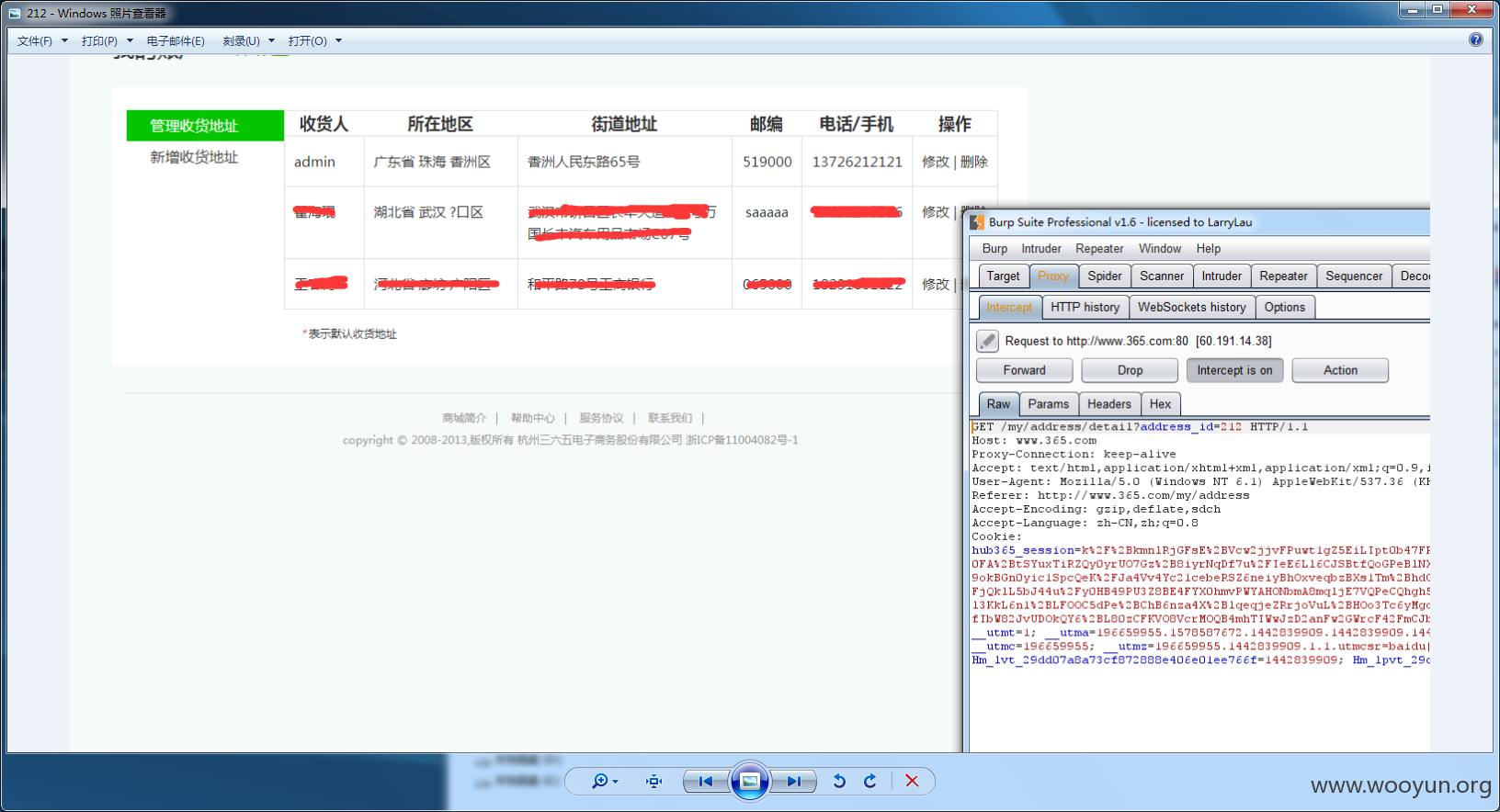
Task: Select the proxy Options sub-tab
Action: coord(1285,308)
